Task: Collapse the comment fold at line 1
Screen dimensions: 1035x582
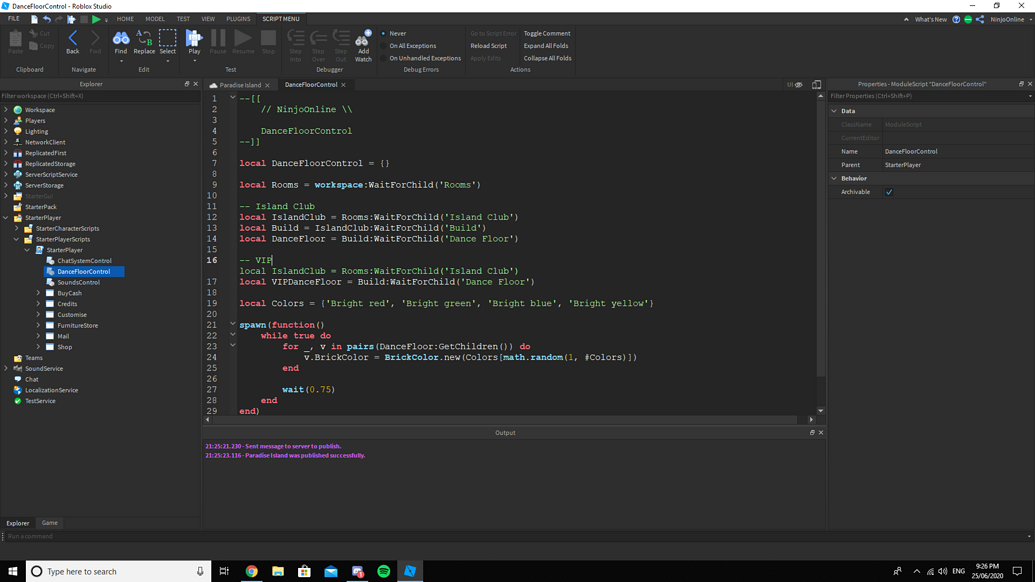Action: (232, 98)
